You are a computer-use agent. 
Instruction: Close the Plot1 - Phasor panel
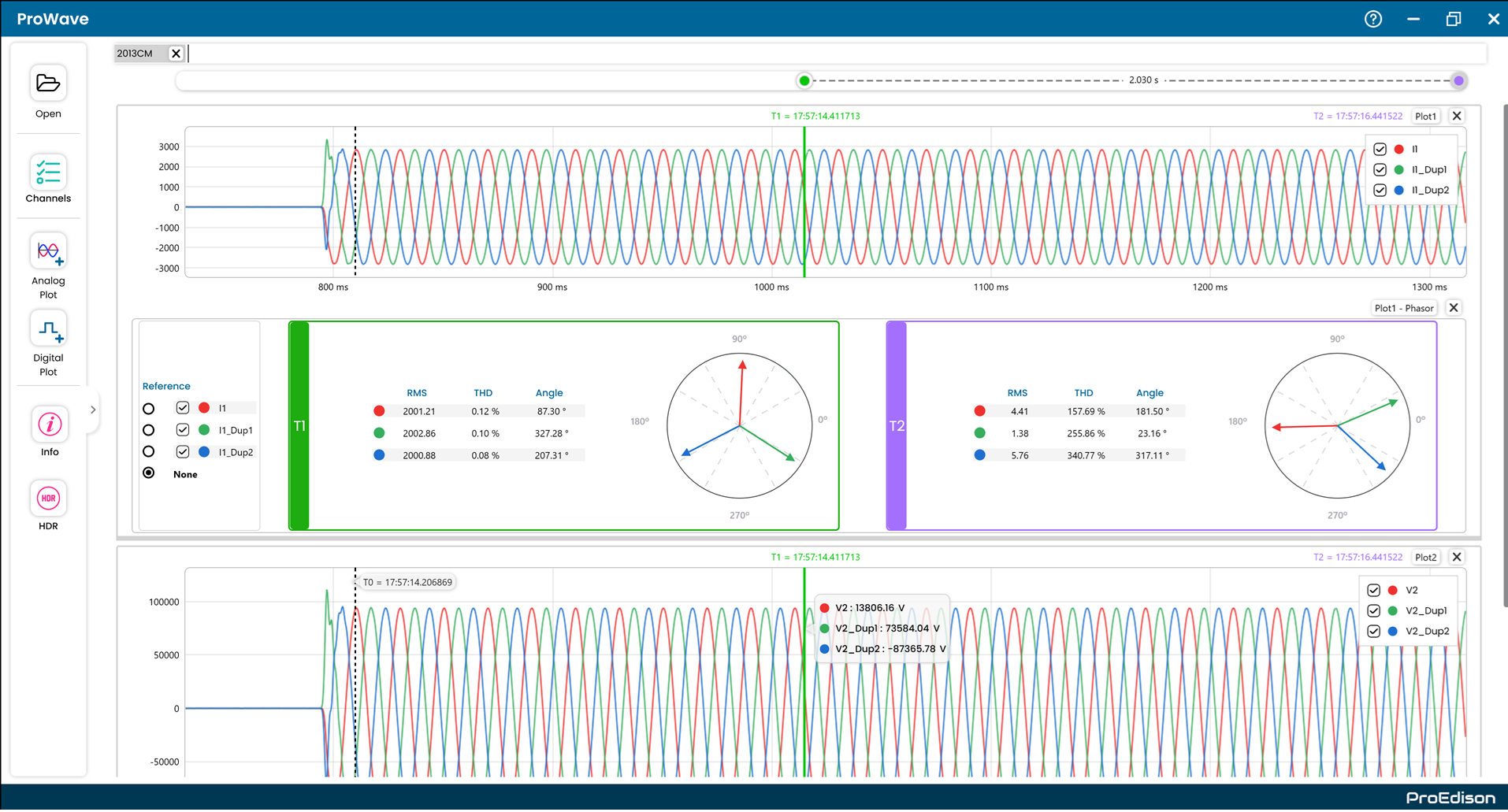coord(1454,308)
